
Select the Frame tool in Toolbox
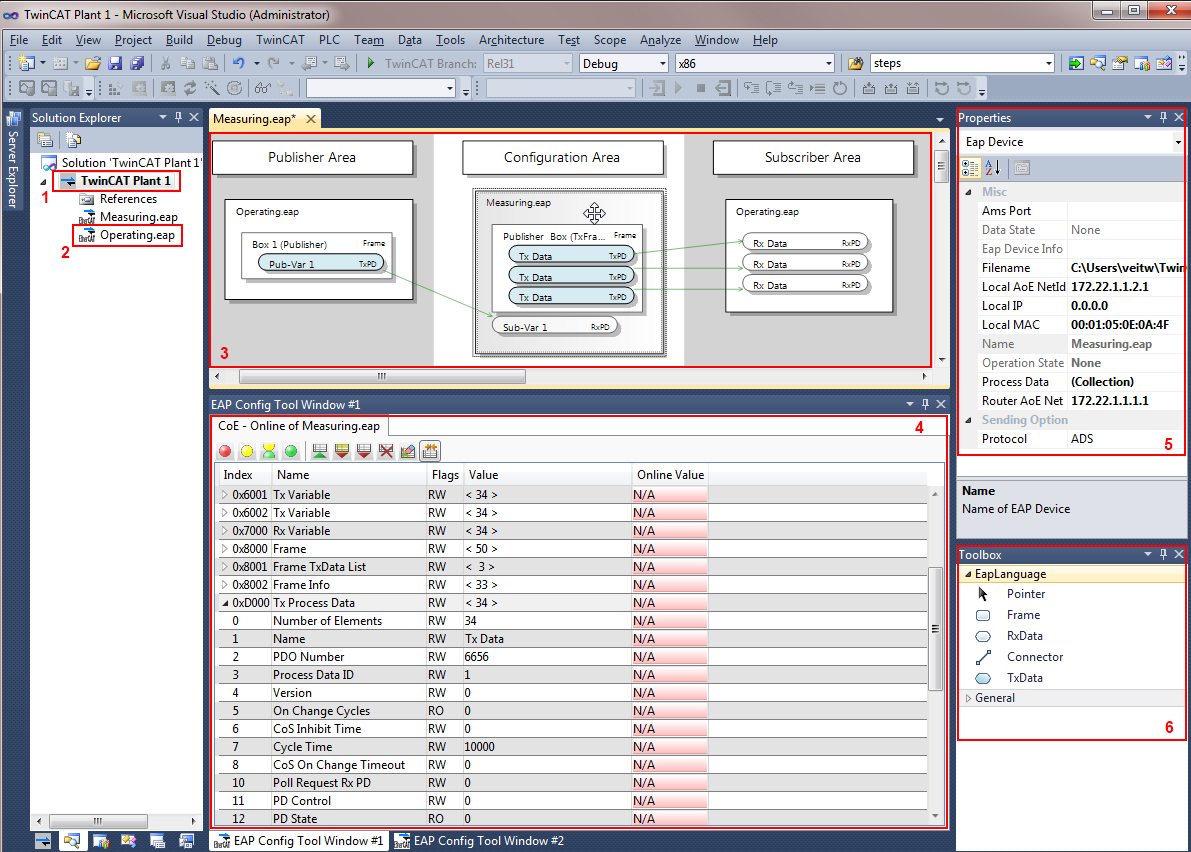(x=1023, y=615)
